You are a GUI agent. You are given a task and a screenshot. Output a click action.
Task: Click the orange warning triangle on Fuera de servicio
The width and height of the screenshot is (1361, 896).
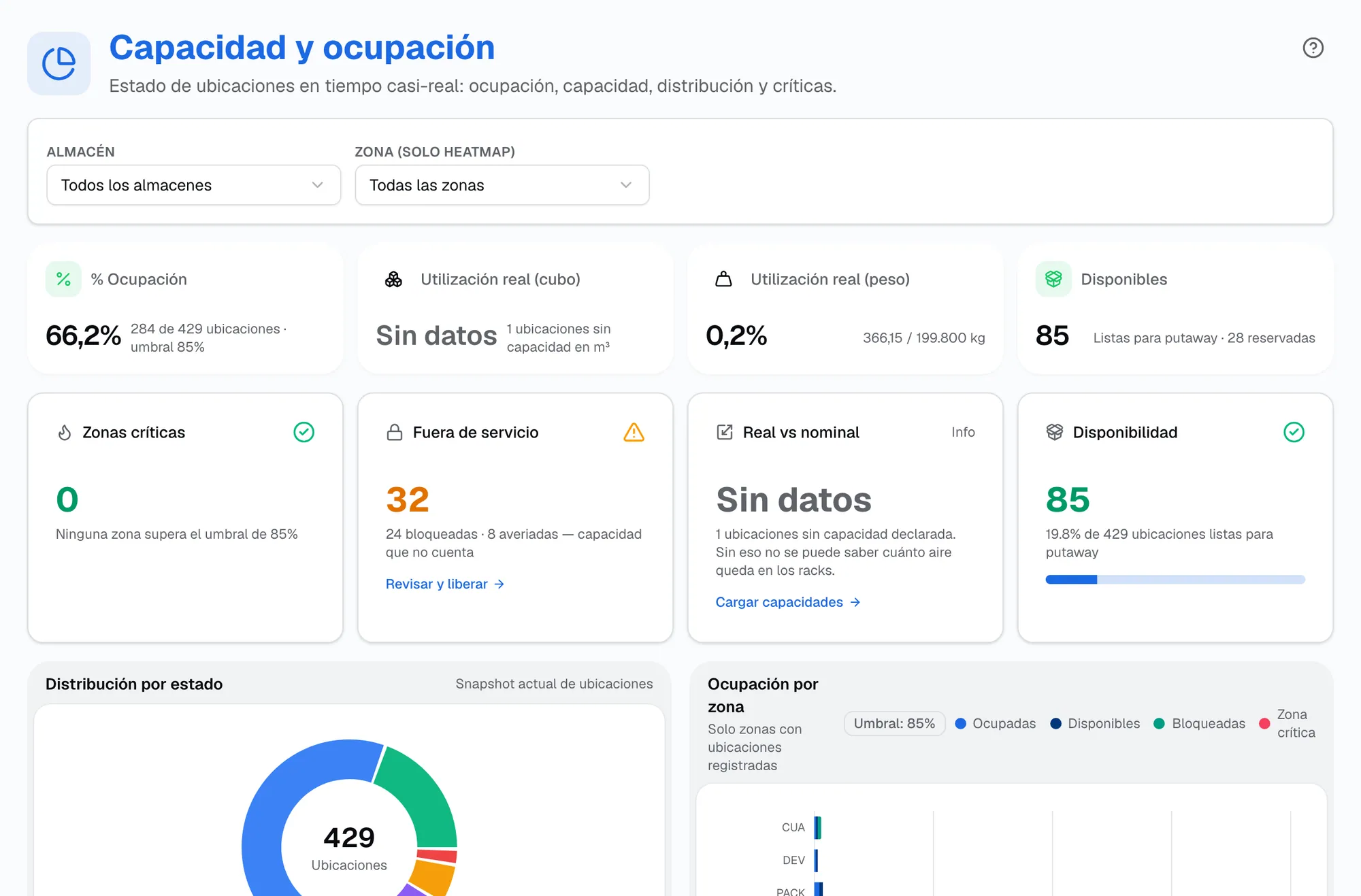[634, 433]
